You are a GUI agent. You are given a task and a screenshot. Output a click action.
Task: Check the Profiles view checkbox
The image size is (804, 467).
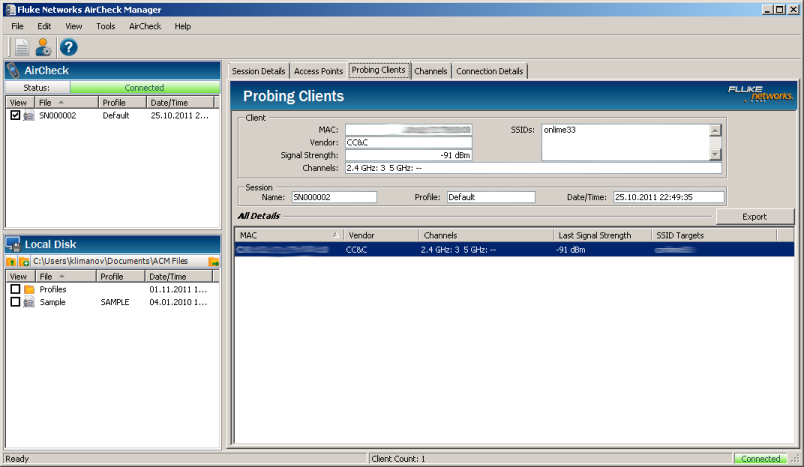click(x=15, y=289)
